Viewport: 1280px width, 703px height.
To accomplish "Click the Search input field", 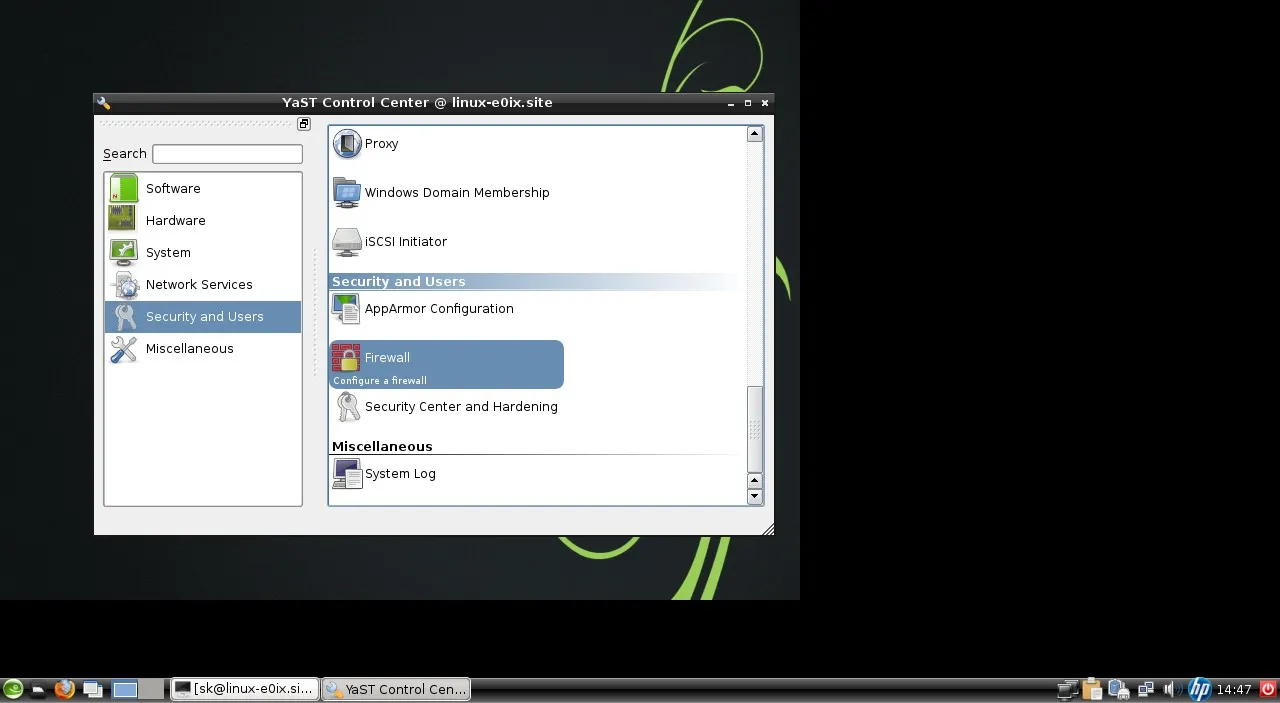I will point(227,154).
